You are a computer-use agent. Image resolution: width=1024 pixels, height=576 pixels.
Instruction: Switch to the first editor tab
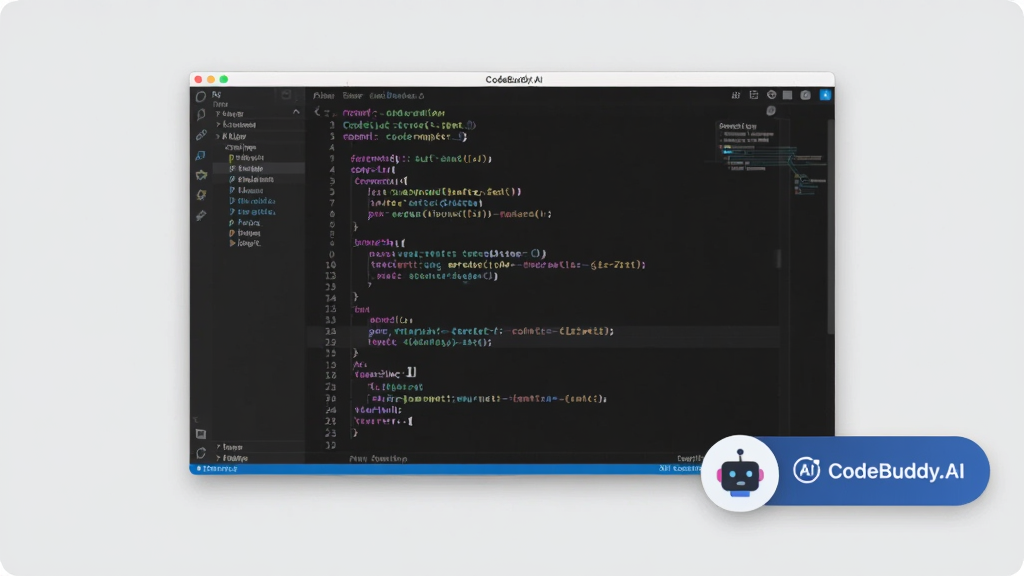point(323,95)
